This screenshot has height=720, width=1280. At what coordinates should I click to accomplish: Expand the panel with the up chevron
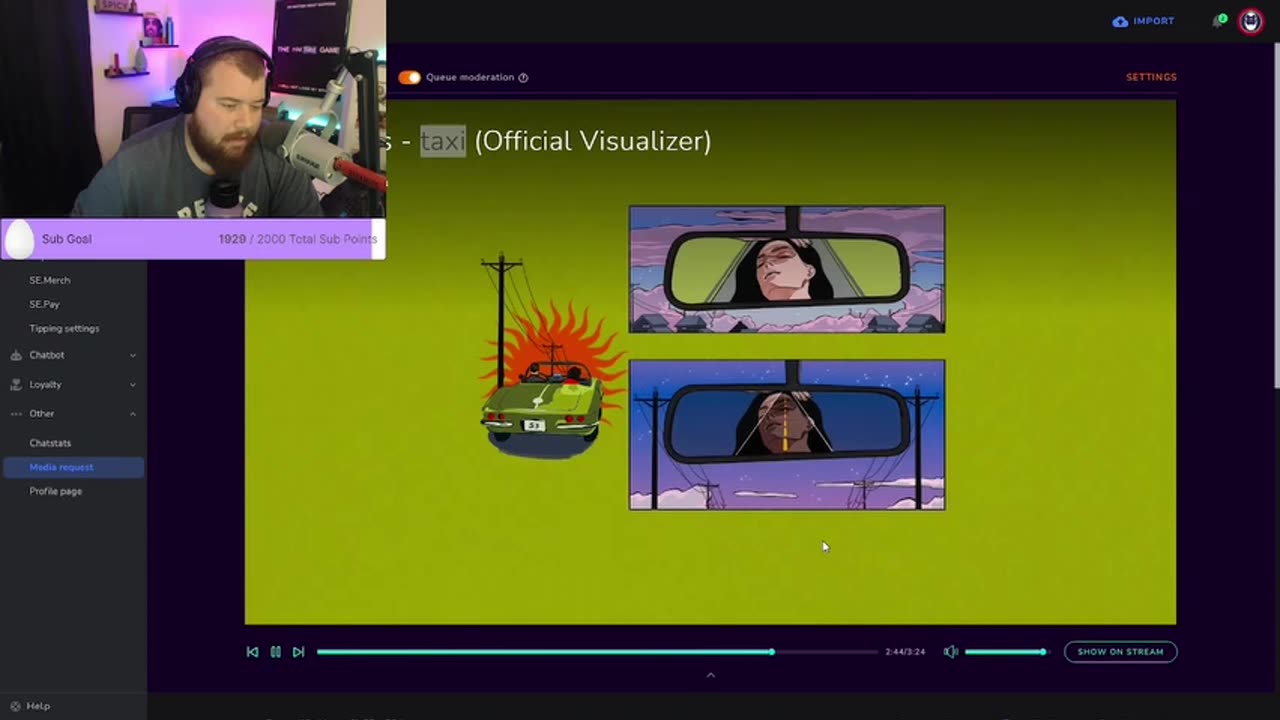click(711, 675)
